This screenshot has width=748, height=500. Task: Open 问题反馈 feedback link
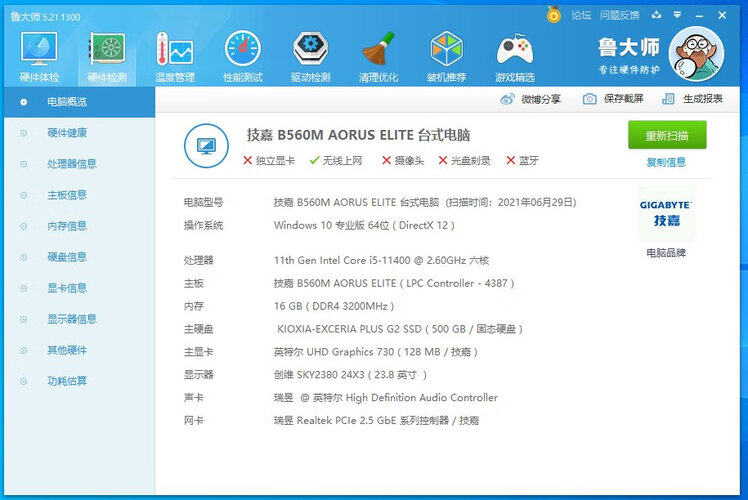(x=620, y=15)
